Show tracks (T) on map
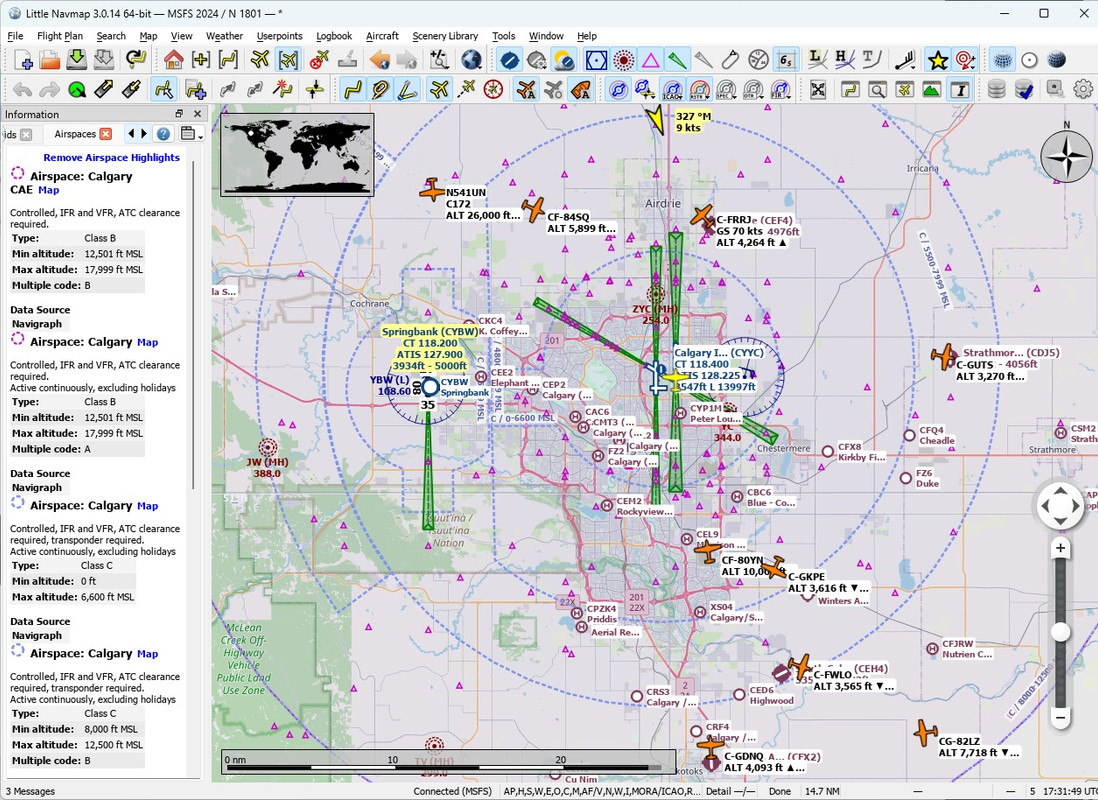 [x=871, y=60]
